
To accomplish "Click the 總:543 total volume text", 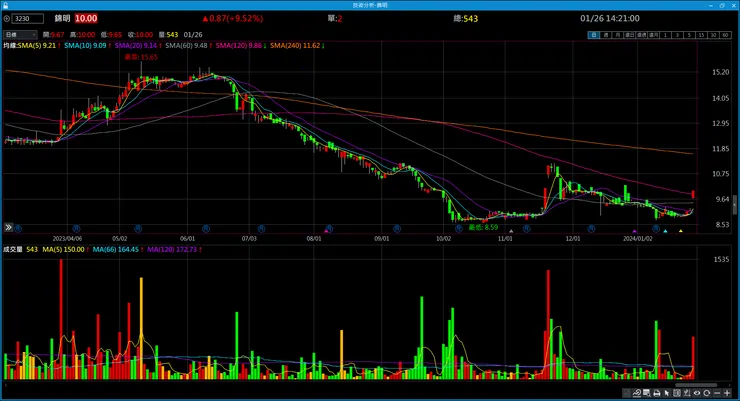I will (x=466, y=19).
